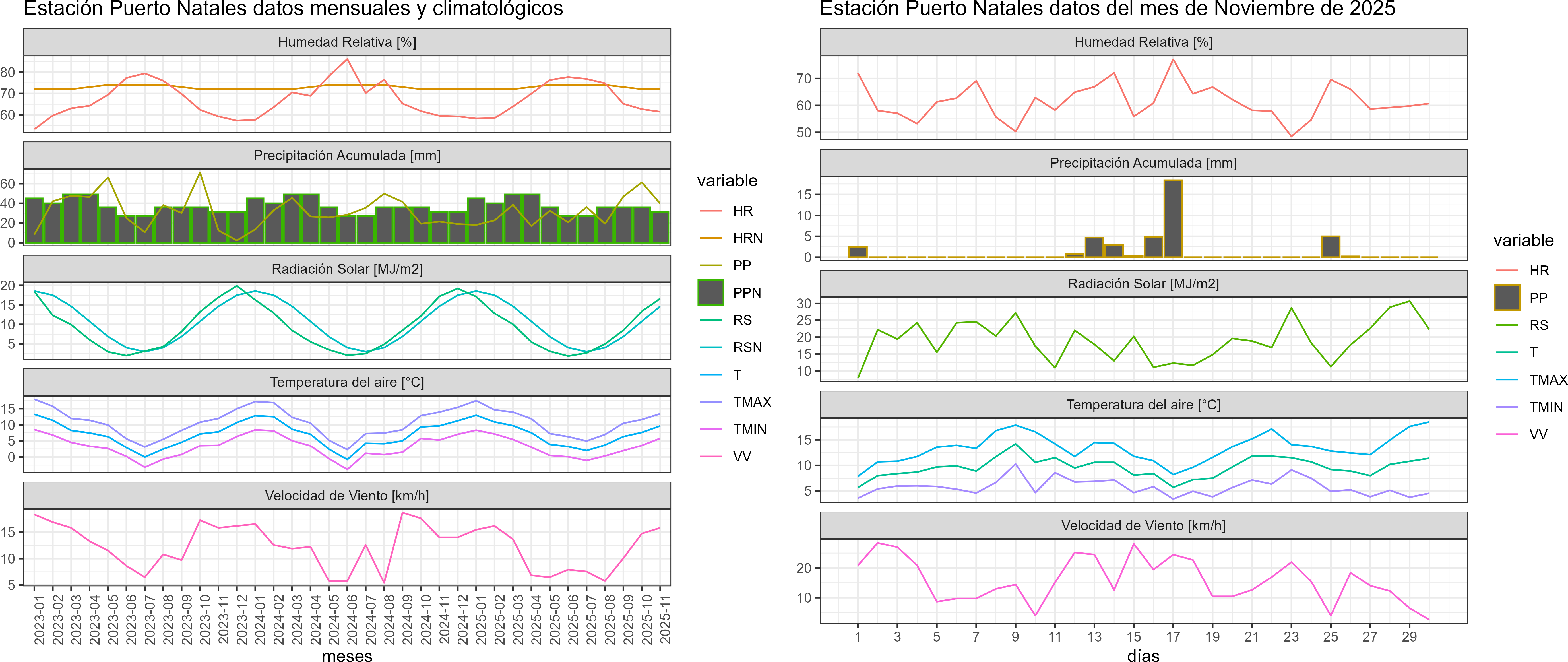Click the left 'Radiación Solar [MJ/m2]' header strip
The height and width of the screenshot is (662, 1568).
pyautogui.click(x=347, y=269)
